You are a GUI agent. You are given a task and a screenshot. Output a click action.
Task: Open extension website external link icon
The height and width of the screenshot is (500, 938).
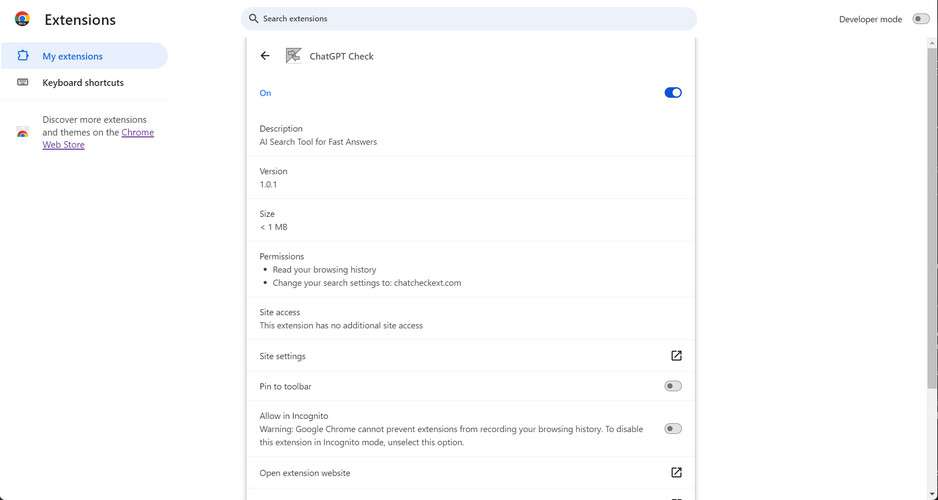[676, 473]
